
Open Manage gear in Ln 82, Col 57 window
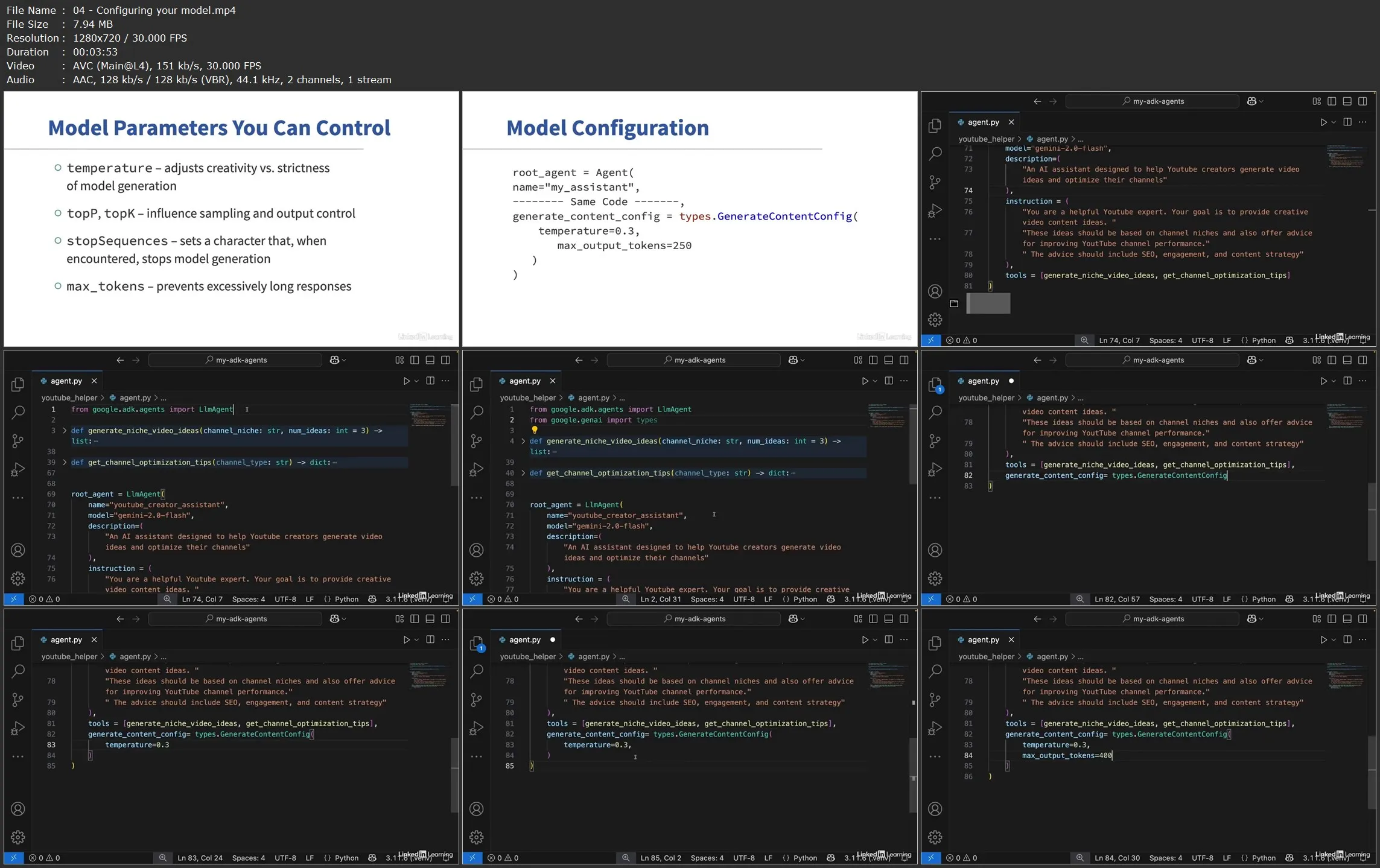(935, 578)
